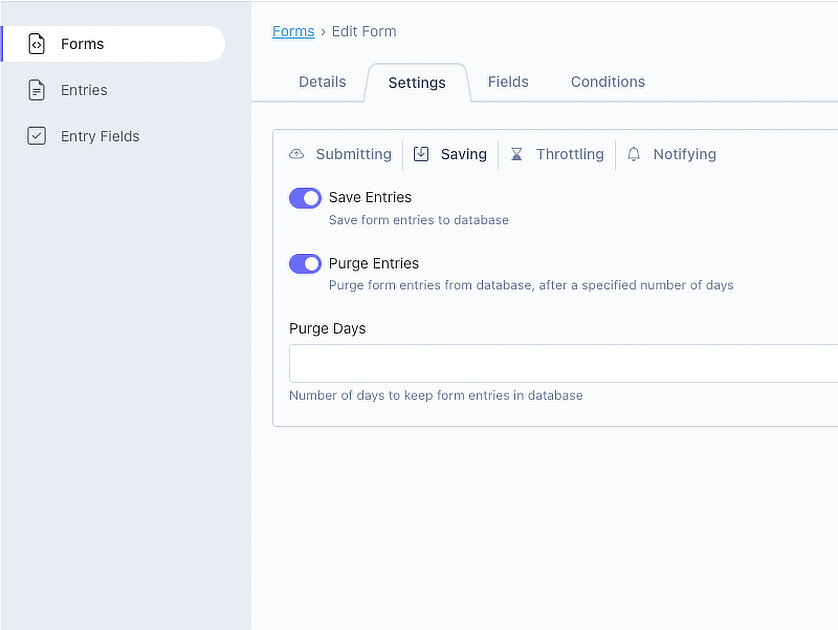
Task: Click the Notifying bell icon
Action: (633, 154)
